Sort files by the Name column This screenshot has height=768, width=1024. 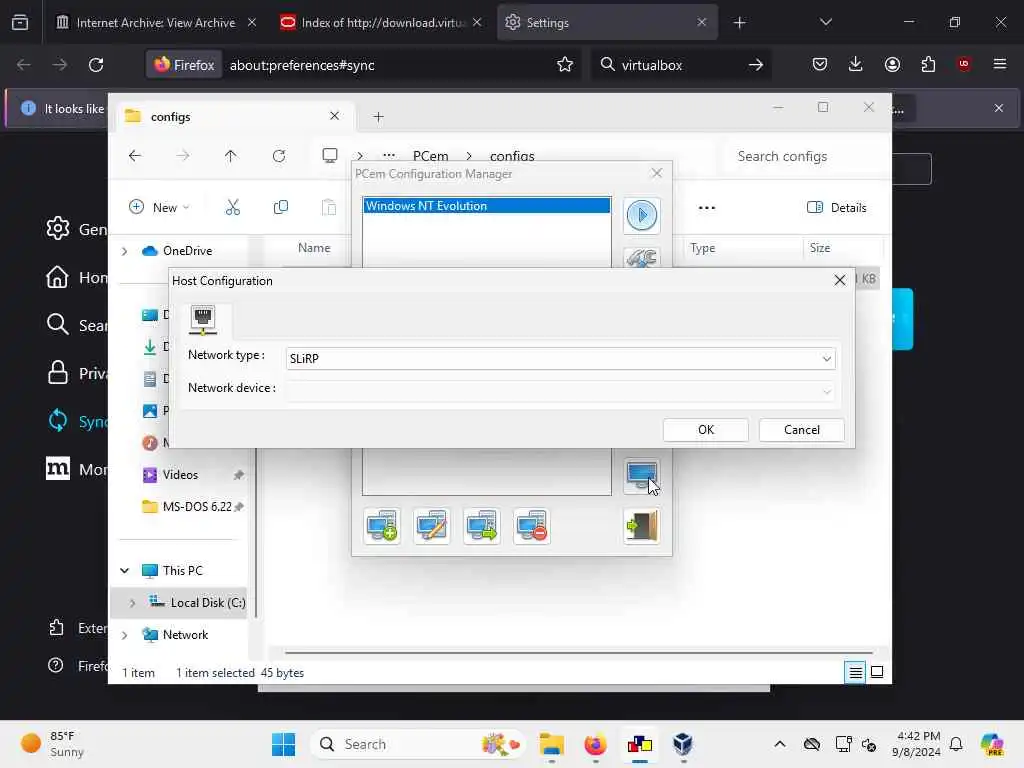[314, 248]
